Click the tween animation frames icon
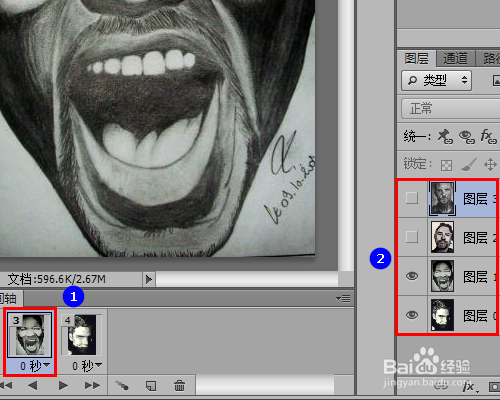Screen dimensions: 500x400 122,386
